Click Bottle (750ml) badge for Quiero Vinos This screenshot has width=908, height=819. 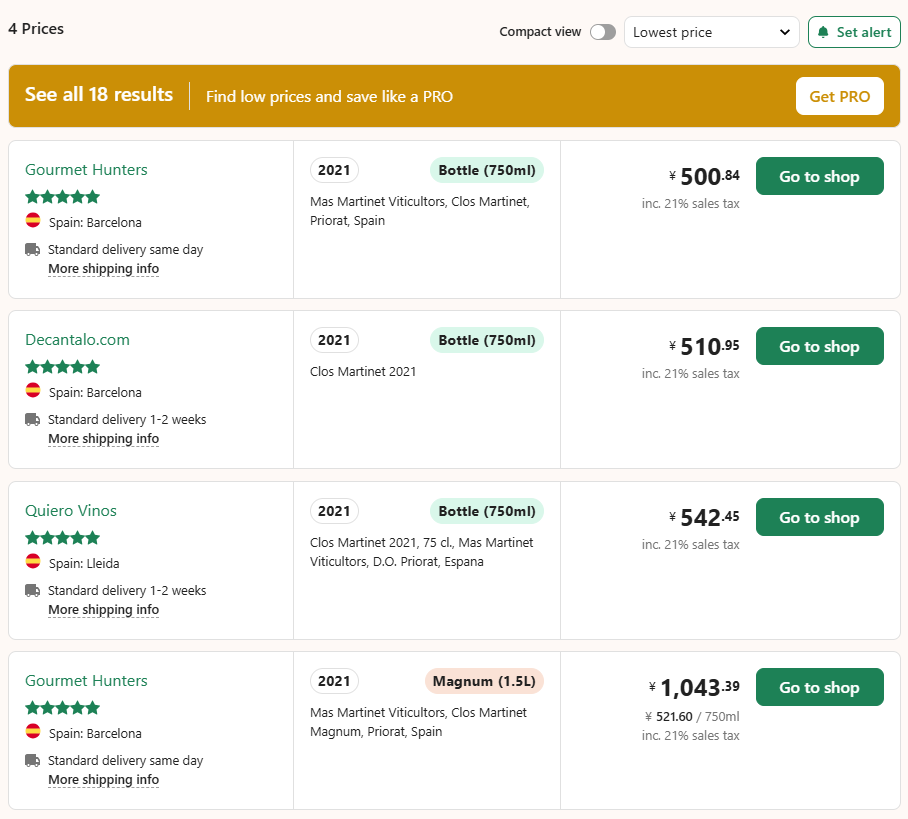tap(486, 511)
